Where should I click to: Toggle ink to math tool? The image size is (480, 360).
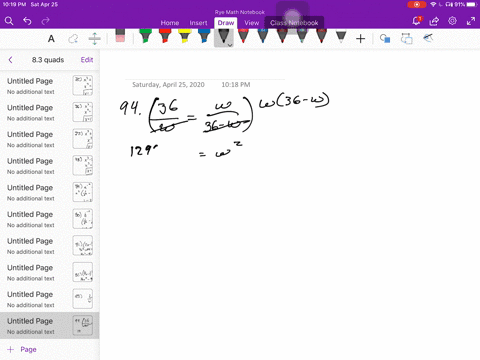coord(428,38)
